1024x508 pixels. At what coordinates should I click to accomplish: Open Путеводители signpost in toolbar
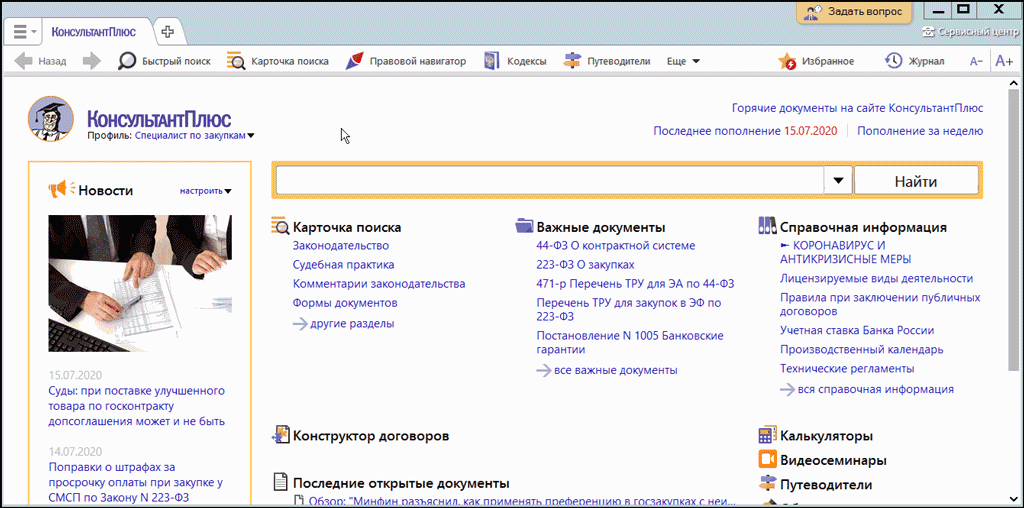pos(607,61)
